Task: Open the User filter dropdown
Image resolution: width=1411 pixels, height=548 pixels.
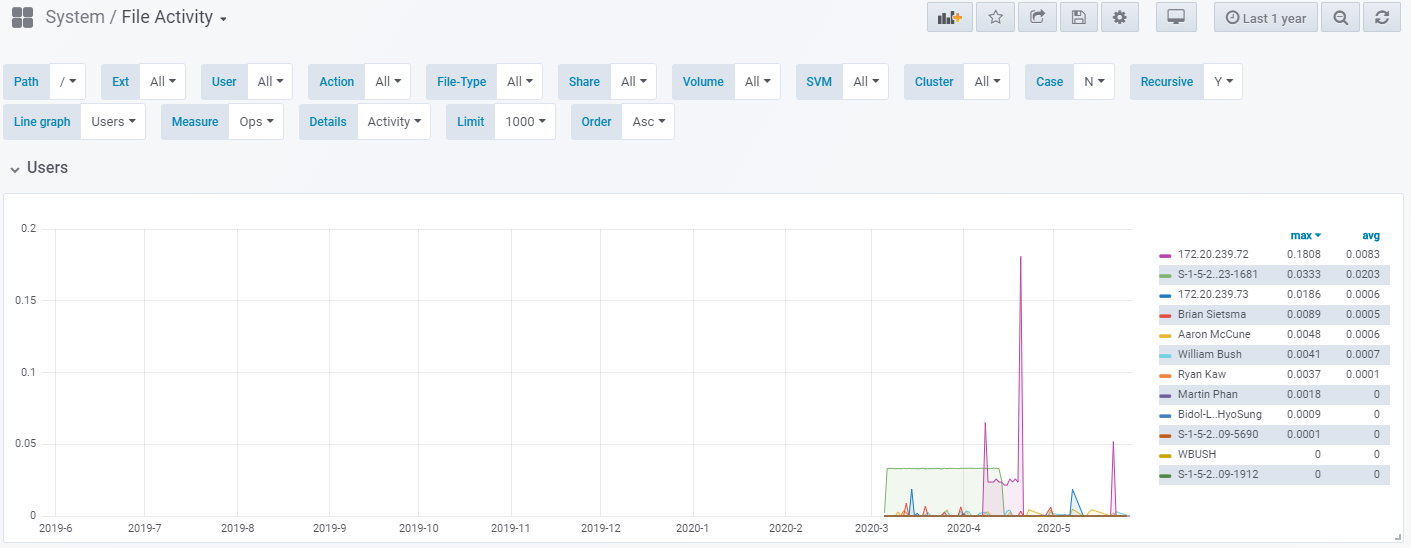Action: tap(270, 82)
